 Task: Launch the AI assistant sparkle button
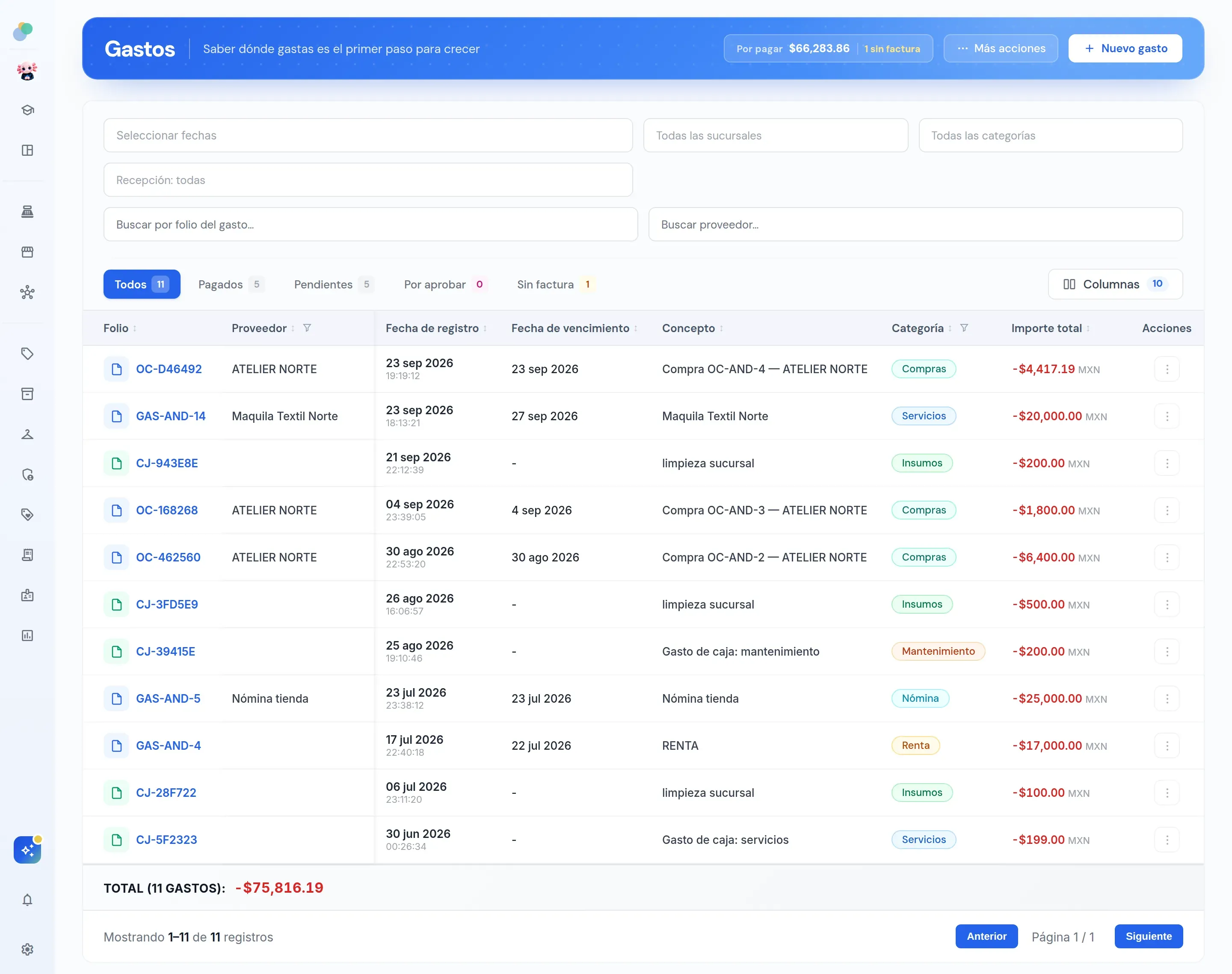[27, 850]
